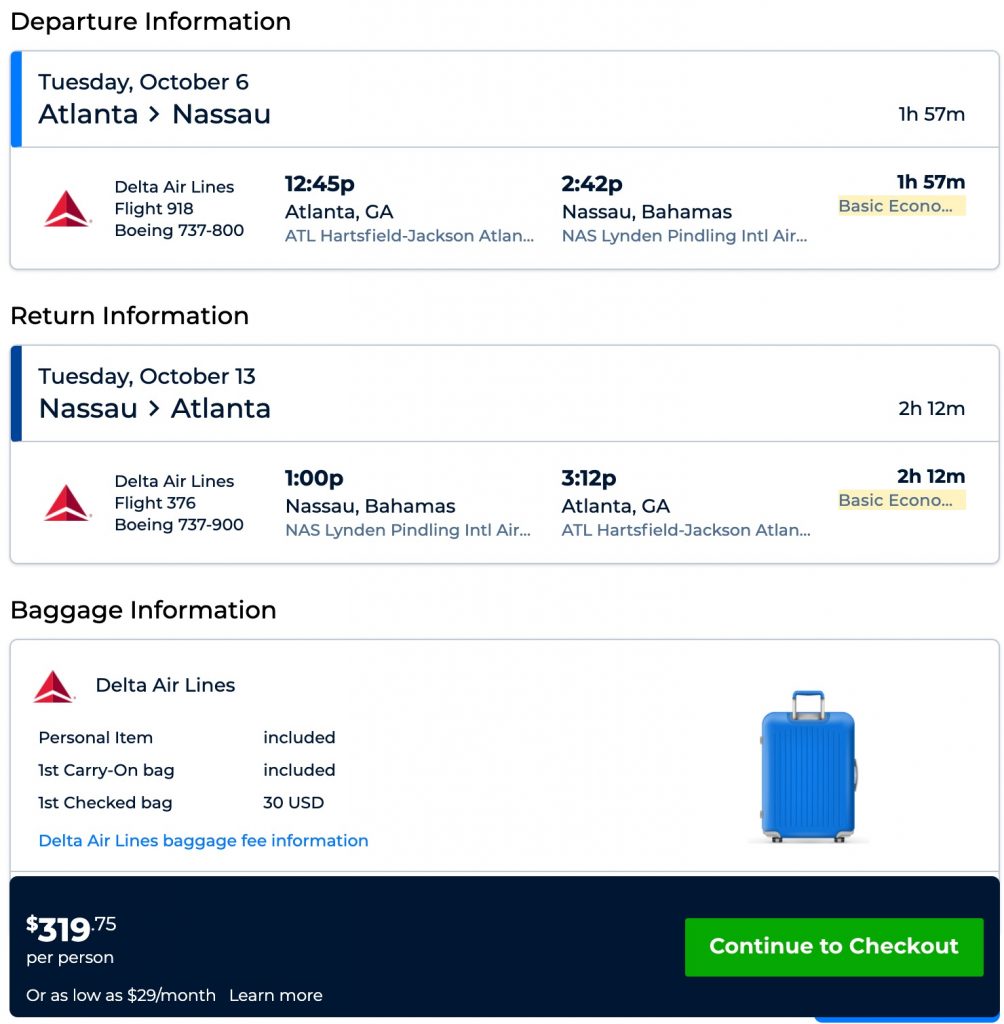Click Flight 376 details text
1004x1024 pixels.
click(155, 503)
